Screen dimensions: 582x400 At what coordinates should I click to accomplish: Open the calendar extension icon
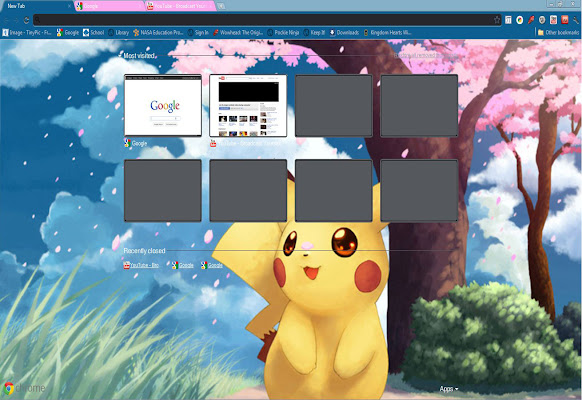tap(508, 20)
